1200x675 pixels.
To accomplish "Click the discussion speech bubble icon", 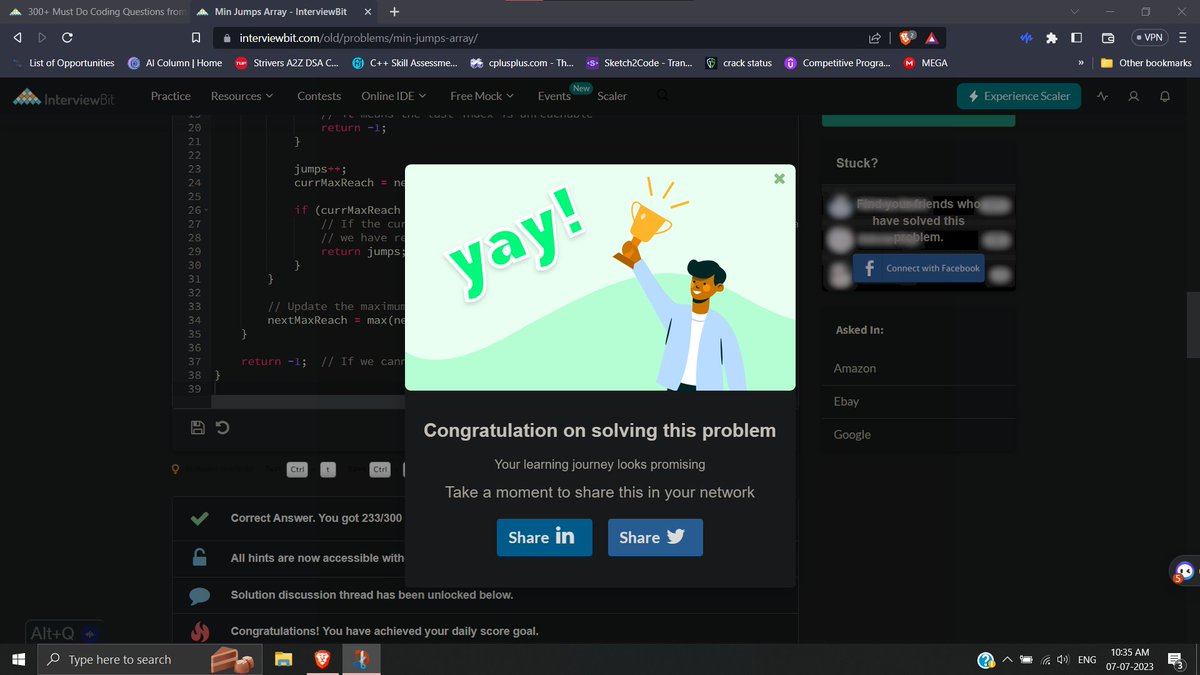I will click(200, 595).
